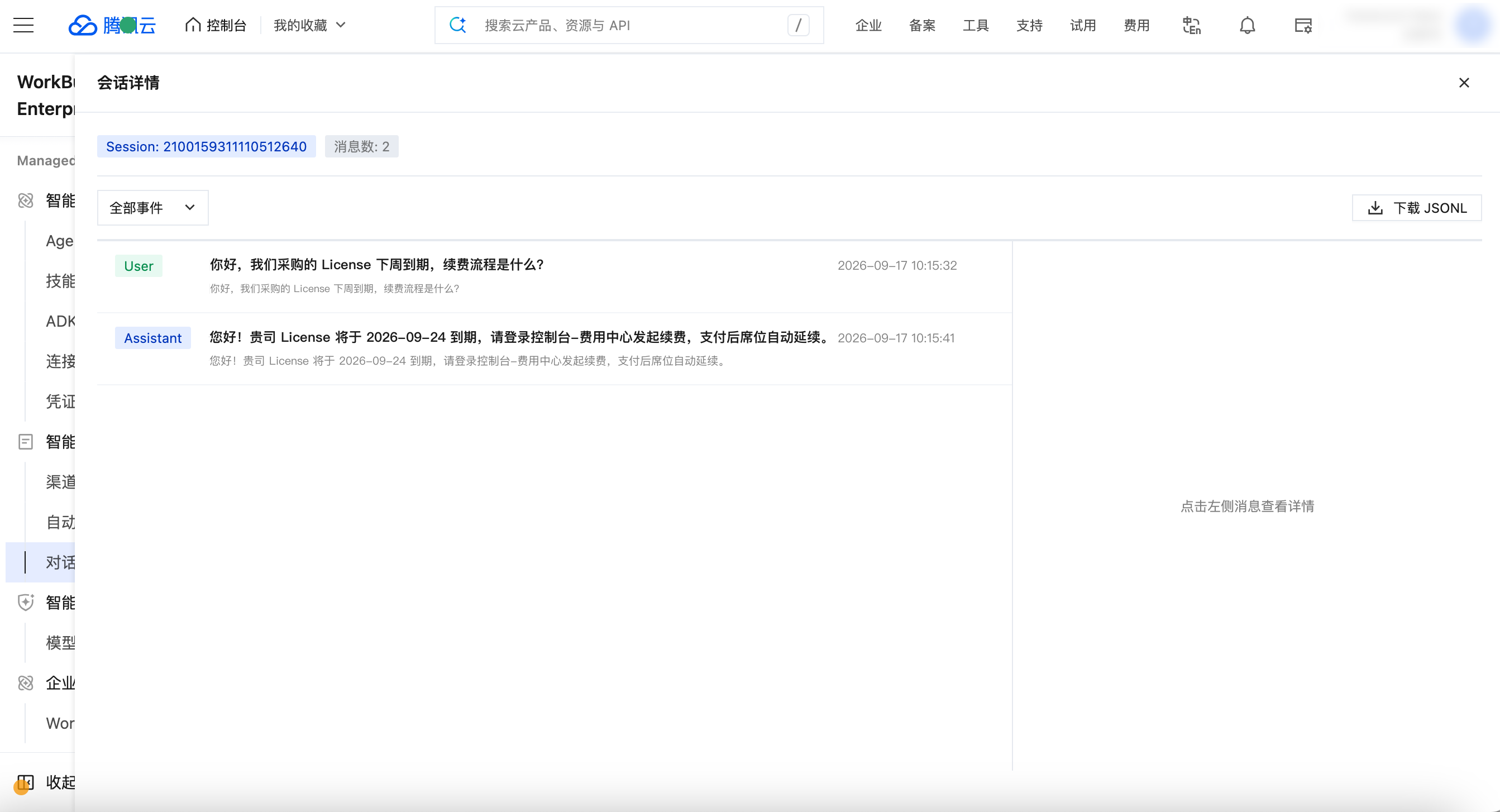Select the 凭证 sidebar item
Viewport: 1500px width, 812px height.
tap(60, 402)
